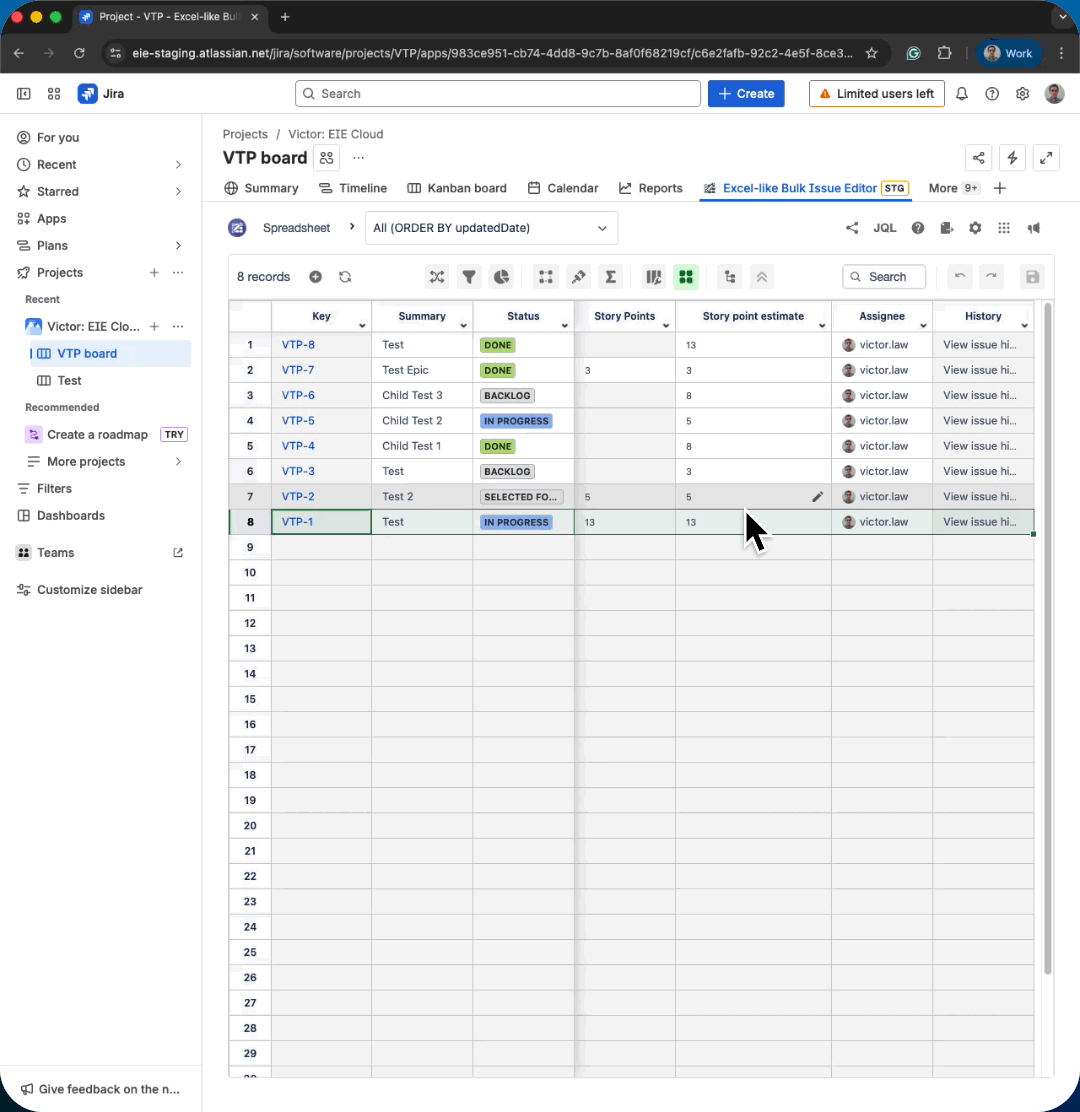Click the refresh records icon

coord(345,277)
